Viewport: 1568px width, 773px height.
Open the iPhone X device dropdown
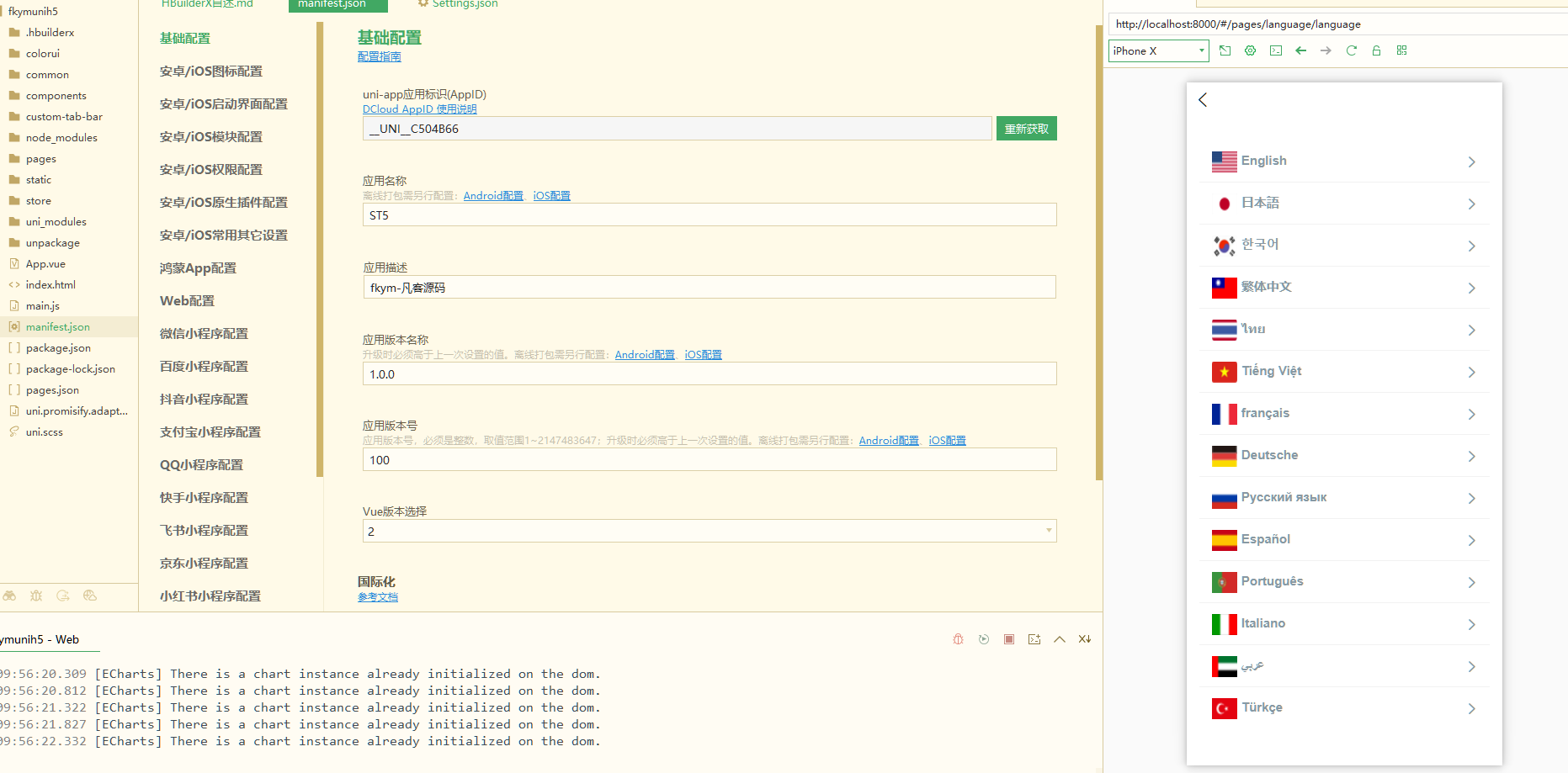coord(1158,50)
